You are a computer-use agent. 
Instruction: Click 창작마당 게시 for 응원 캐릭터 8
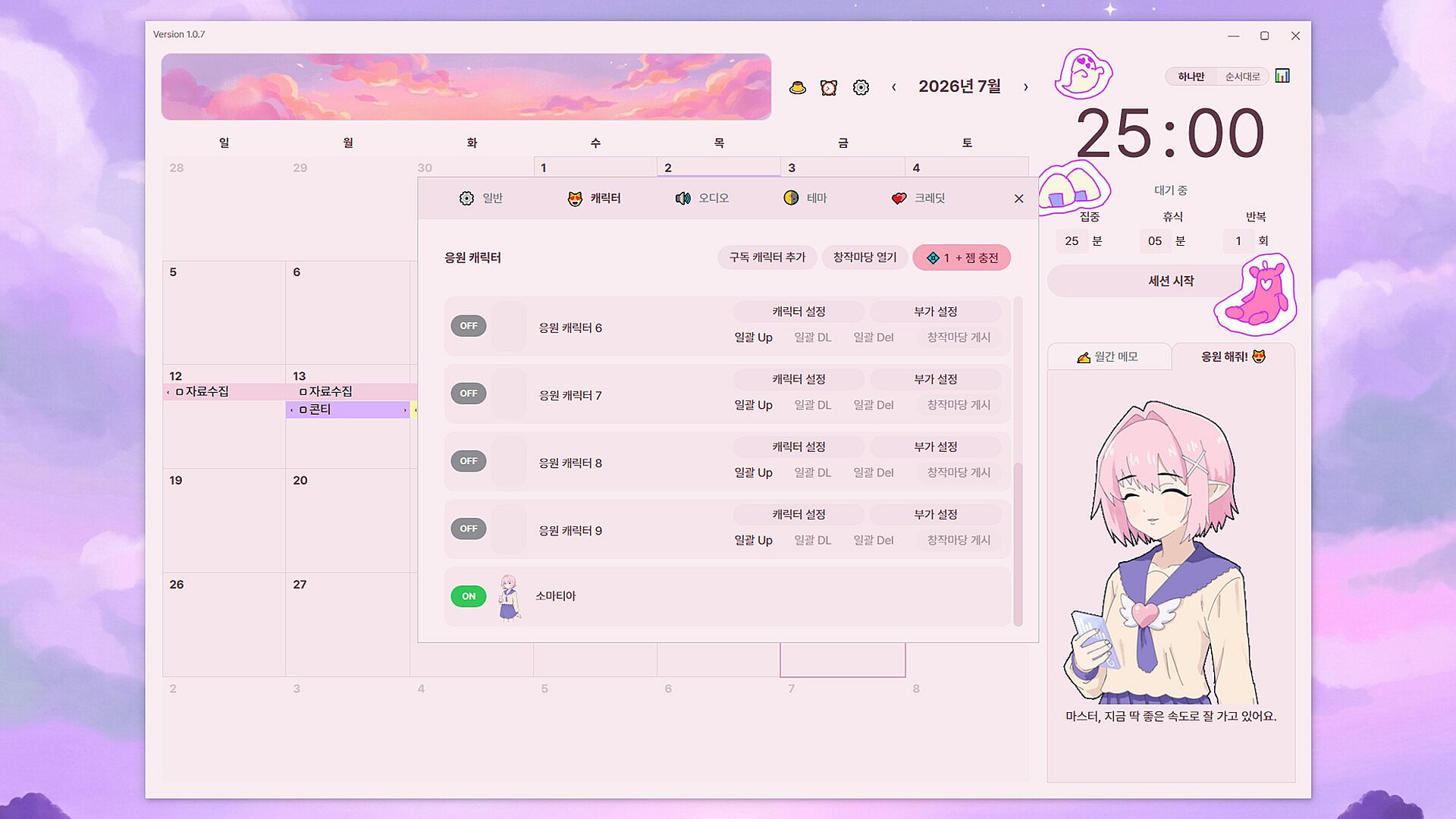(959, 472)
